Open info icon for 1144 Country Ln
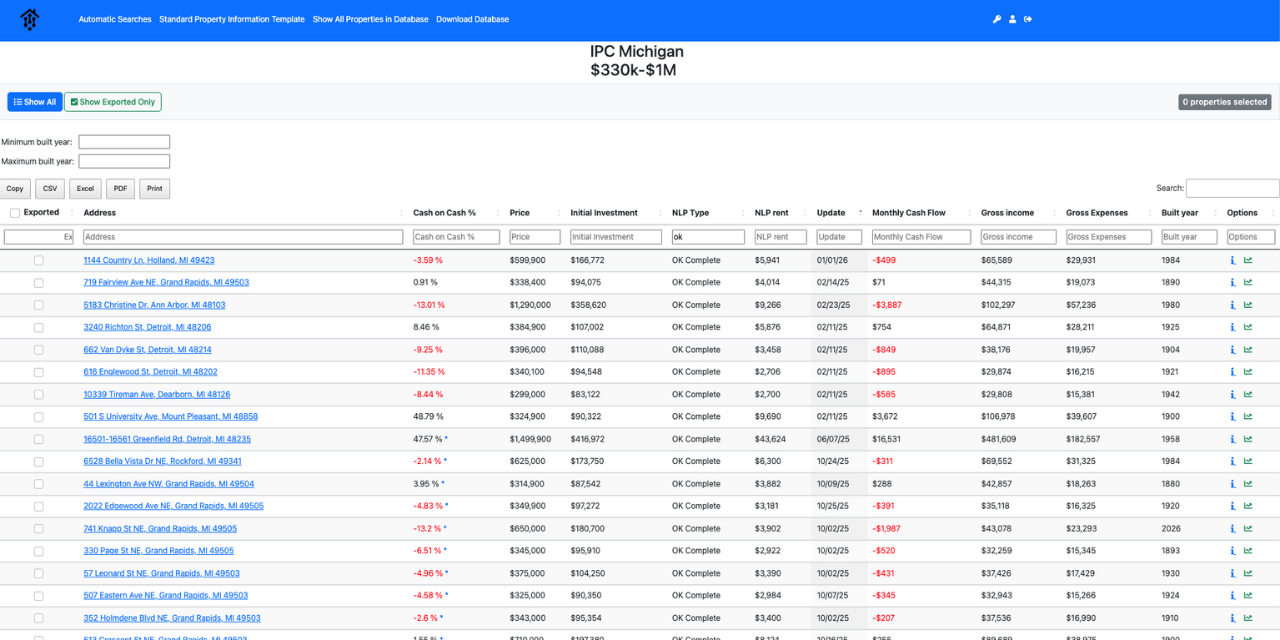The width and height of the screenshot is (1280, 640). [x=1233, y=260]
